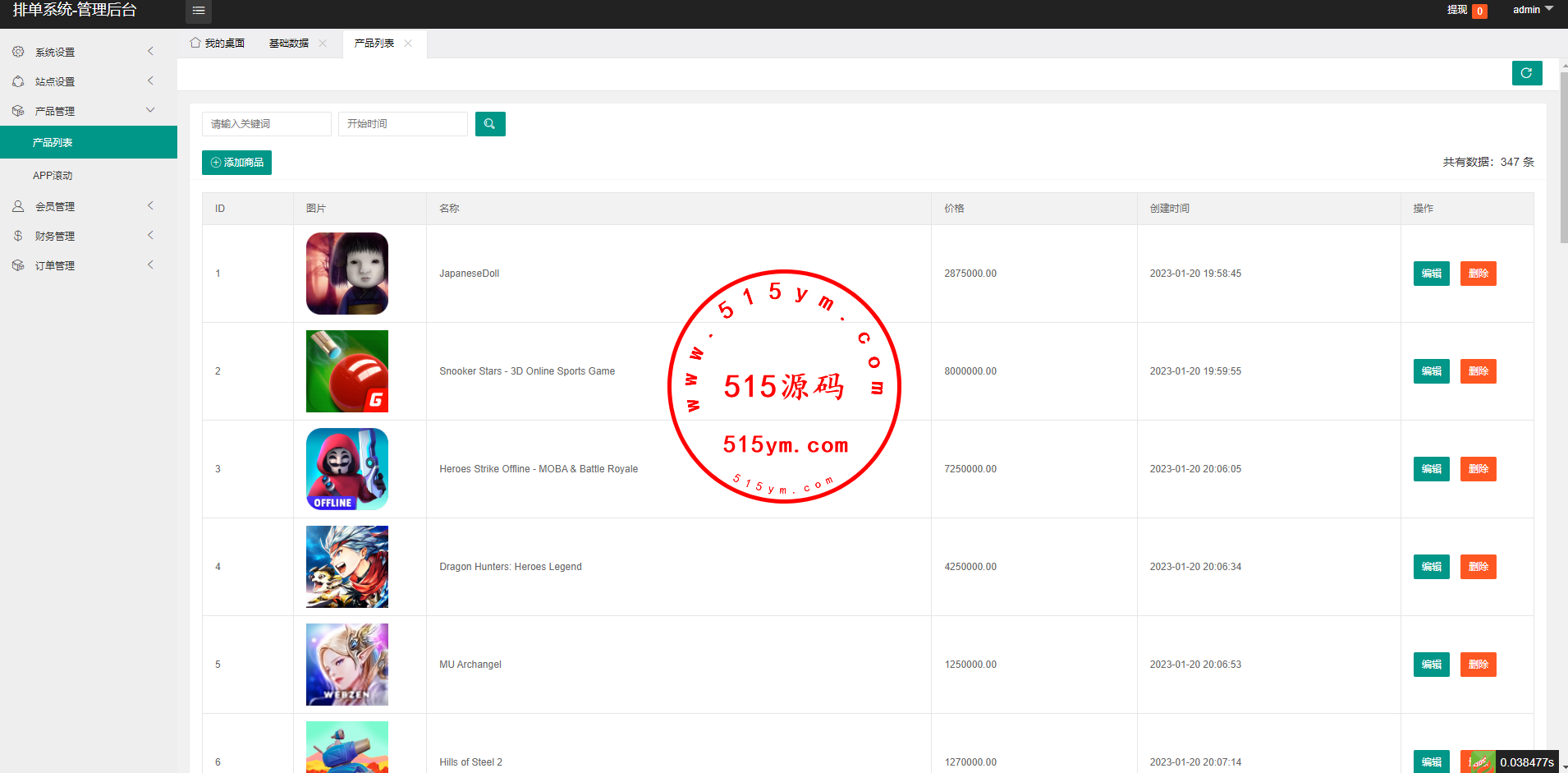1568x773 pixels.
Task: Select APP滚动 in the sidebar
Action: tap(53, 176)
